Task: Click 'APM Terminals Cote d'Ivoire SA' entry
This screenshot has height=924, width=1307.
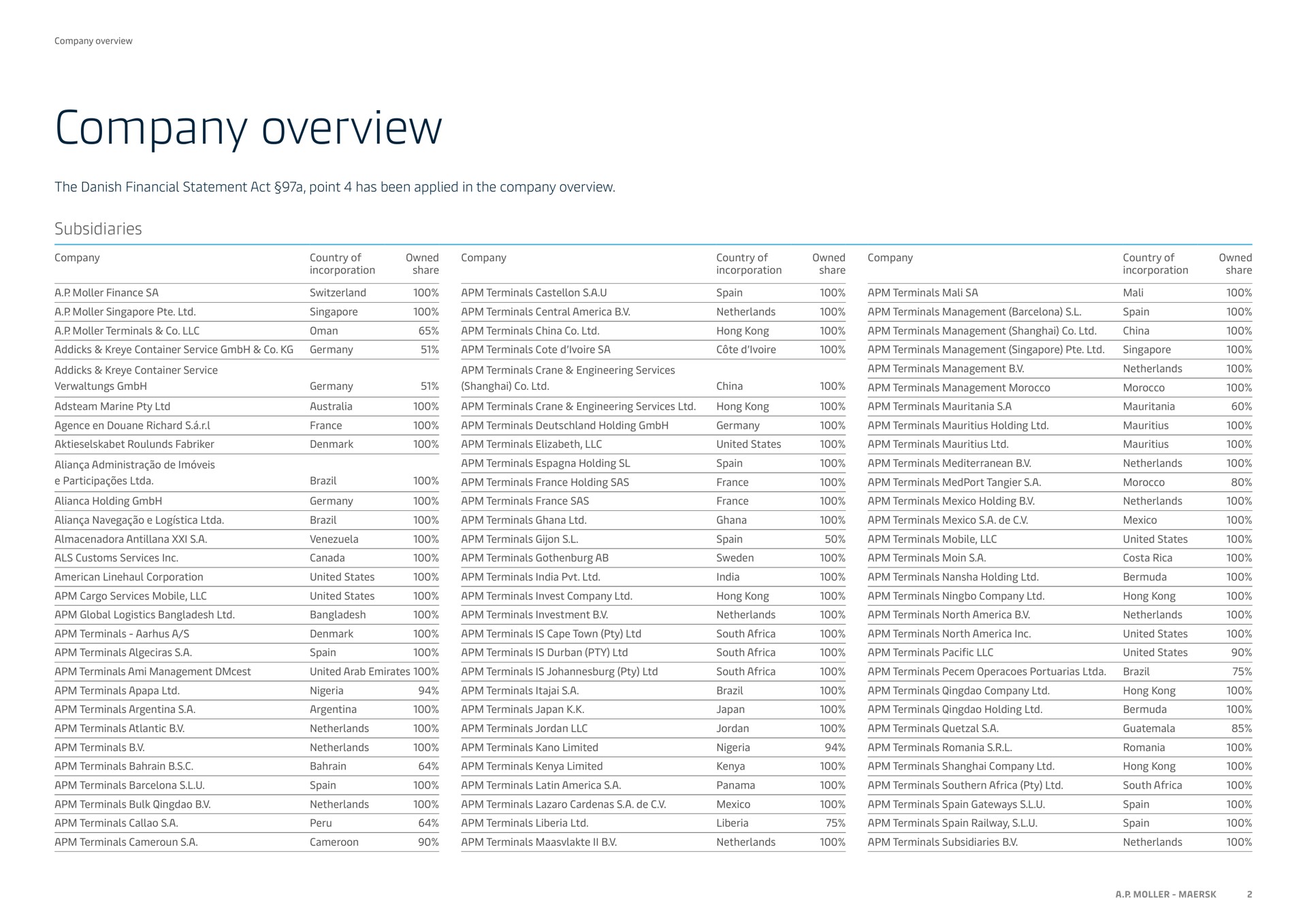Action: (x=536, y=350)
